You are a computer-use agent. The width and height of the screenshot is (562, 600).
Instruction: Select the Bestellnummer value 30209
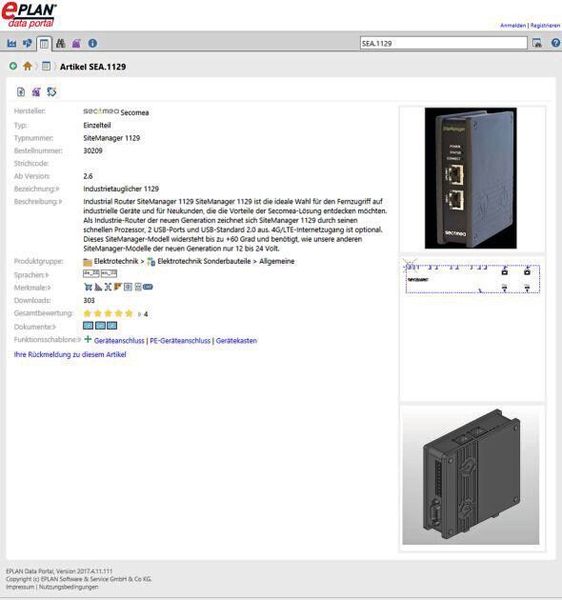93,151
